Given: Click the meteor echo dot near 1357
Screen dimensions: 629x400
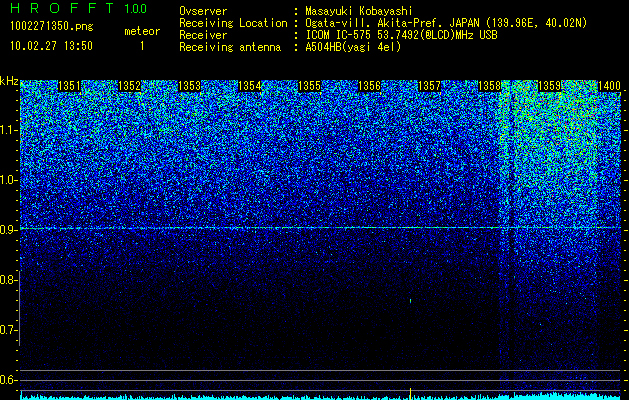Looking at the screenshot, I should click(x=410, y=300).
